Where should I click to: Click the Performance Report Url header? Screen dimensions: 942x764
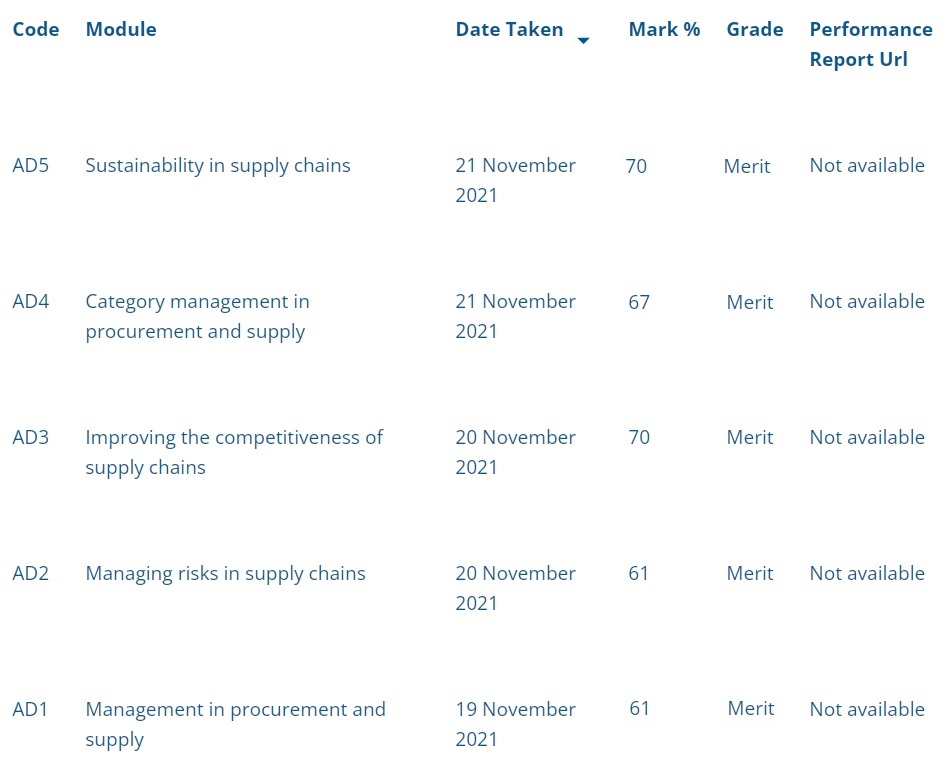point(871,44)
